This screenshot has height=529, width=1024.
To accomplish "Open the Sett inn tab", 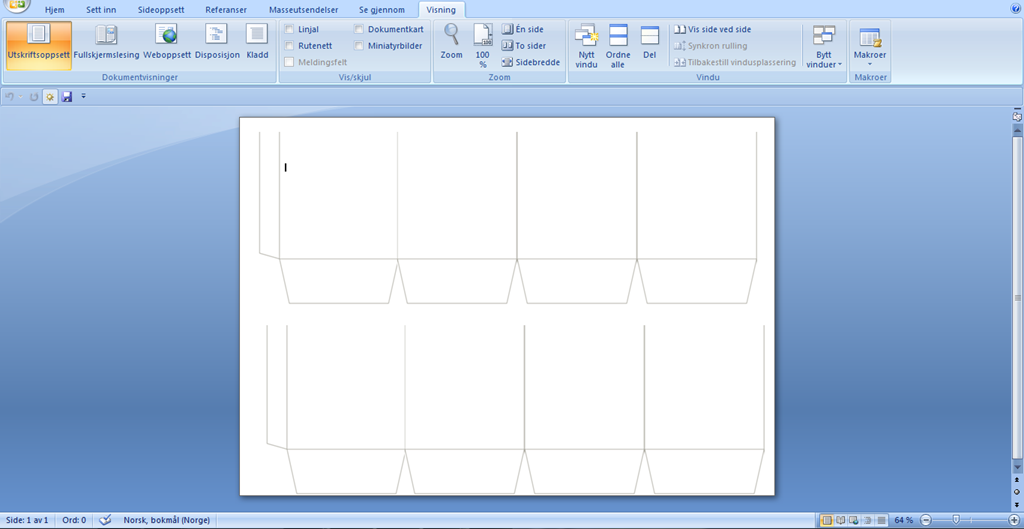I will [101, 10].
